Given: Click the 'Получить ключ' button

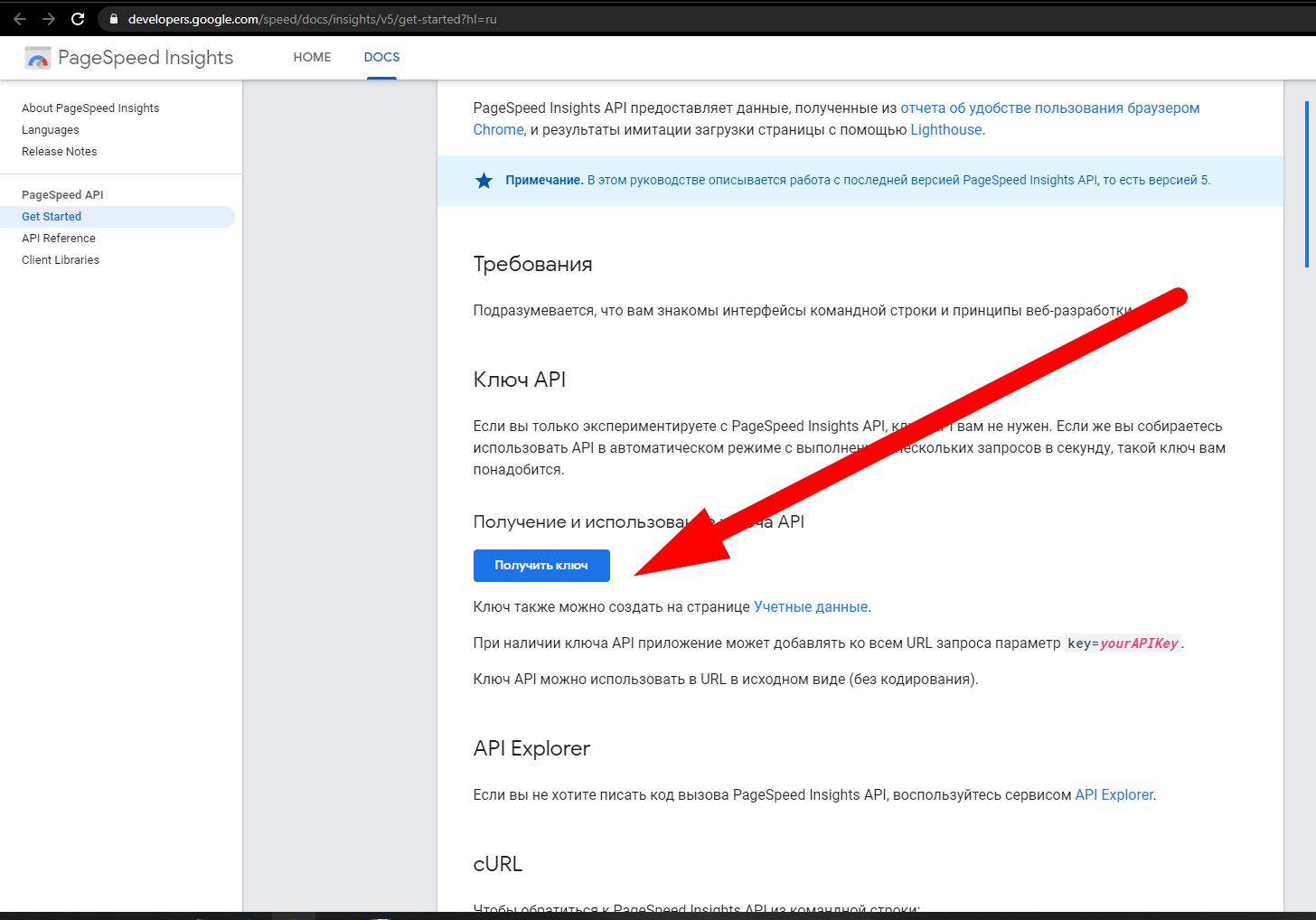Looking at the screenshot, I should coord(541,566).
